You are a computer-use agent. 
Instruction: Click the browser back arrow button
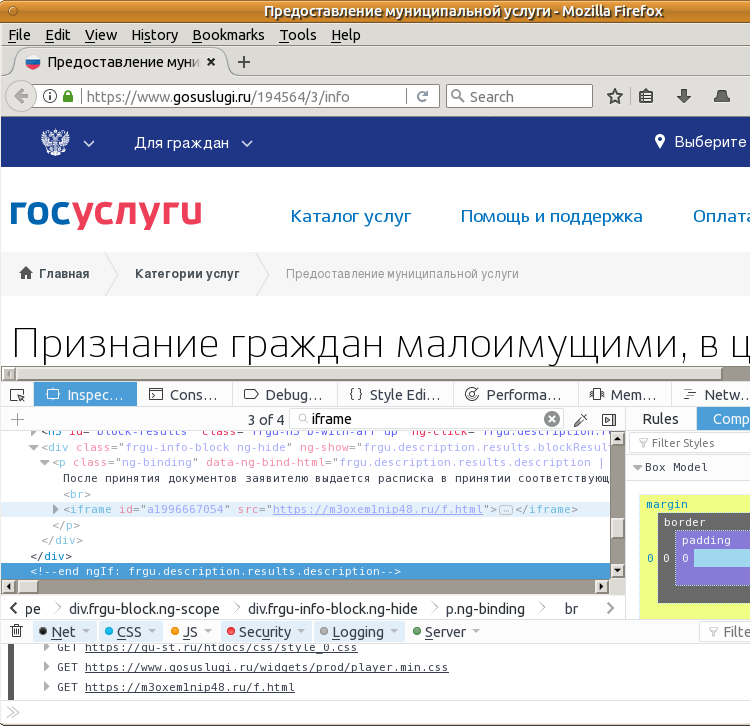(x=21, y=97)
